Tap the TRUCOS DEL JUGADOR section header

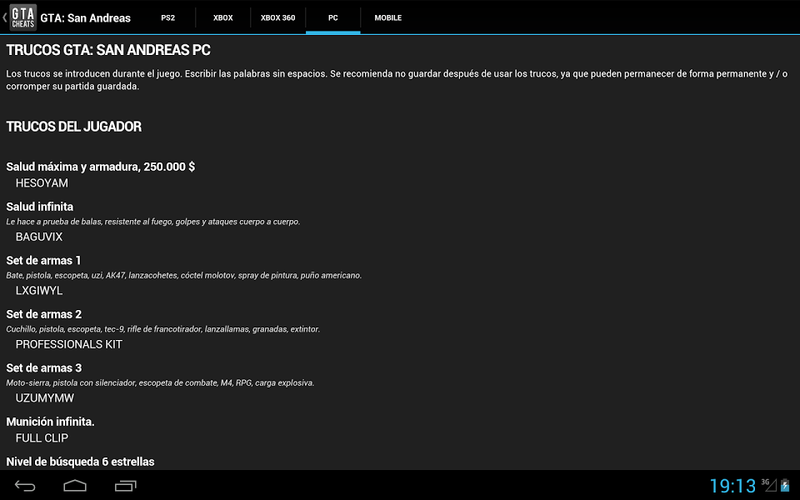[x=74, y=127]
